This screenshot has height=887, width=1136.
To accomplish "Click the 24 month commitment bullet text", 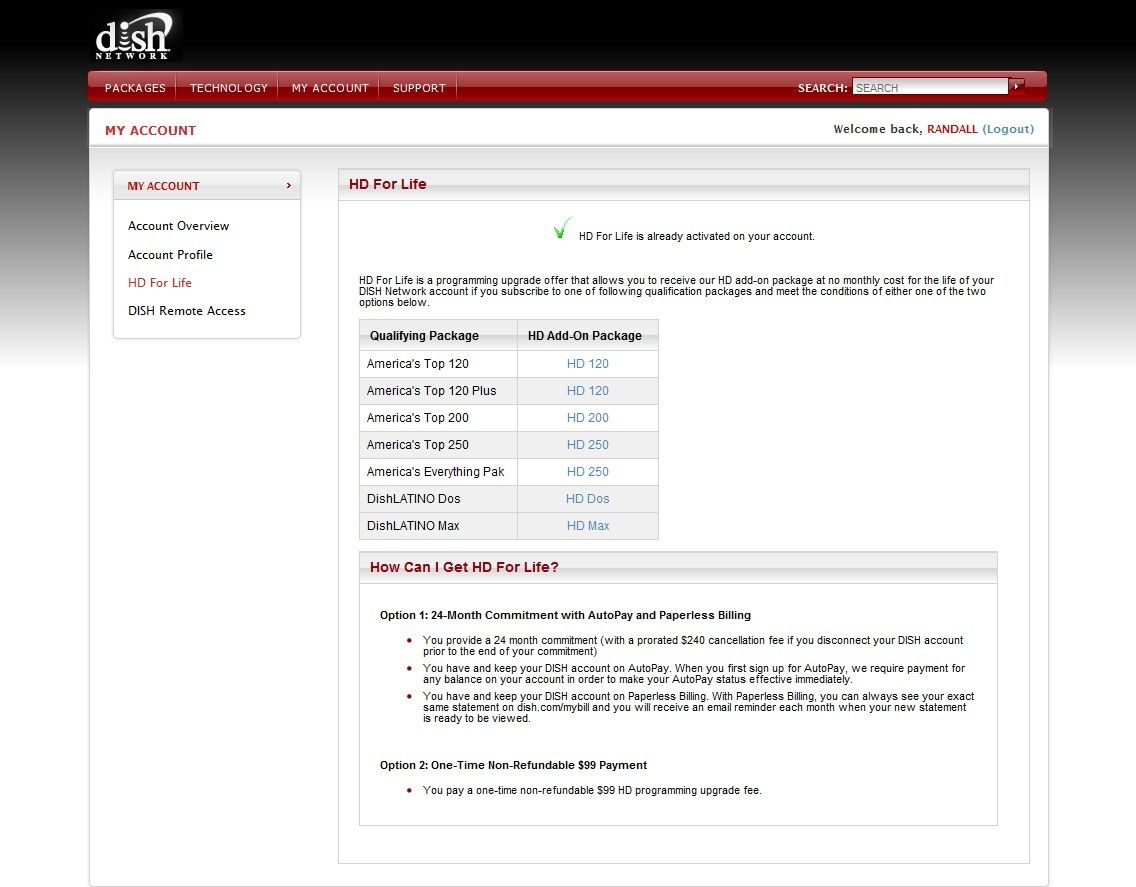I will tap(693, 646).
